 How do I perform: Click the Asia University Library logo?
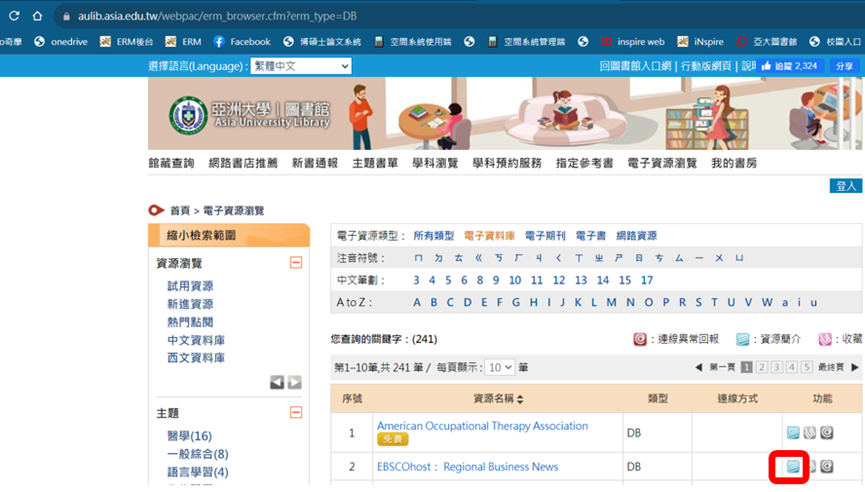click(250, 115)
